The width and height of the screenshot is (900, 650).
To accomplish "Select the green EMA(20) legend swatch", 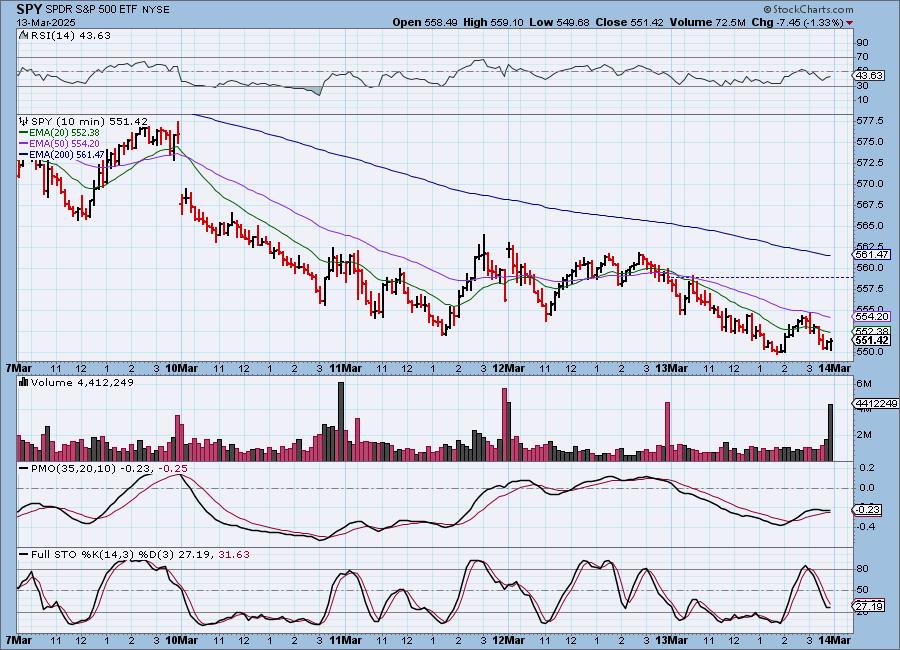I will point(24,133).
